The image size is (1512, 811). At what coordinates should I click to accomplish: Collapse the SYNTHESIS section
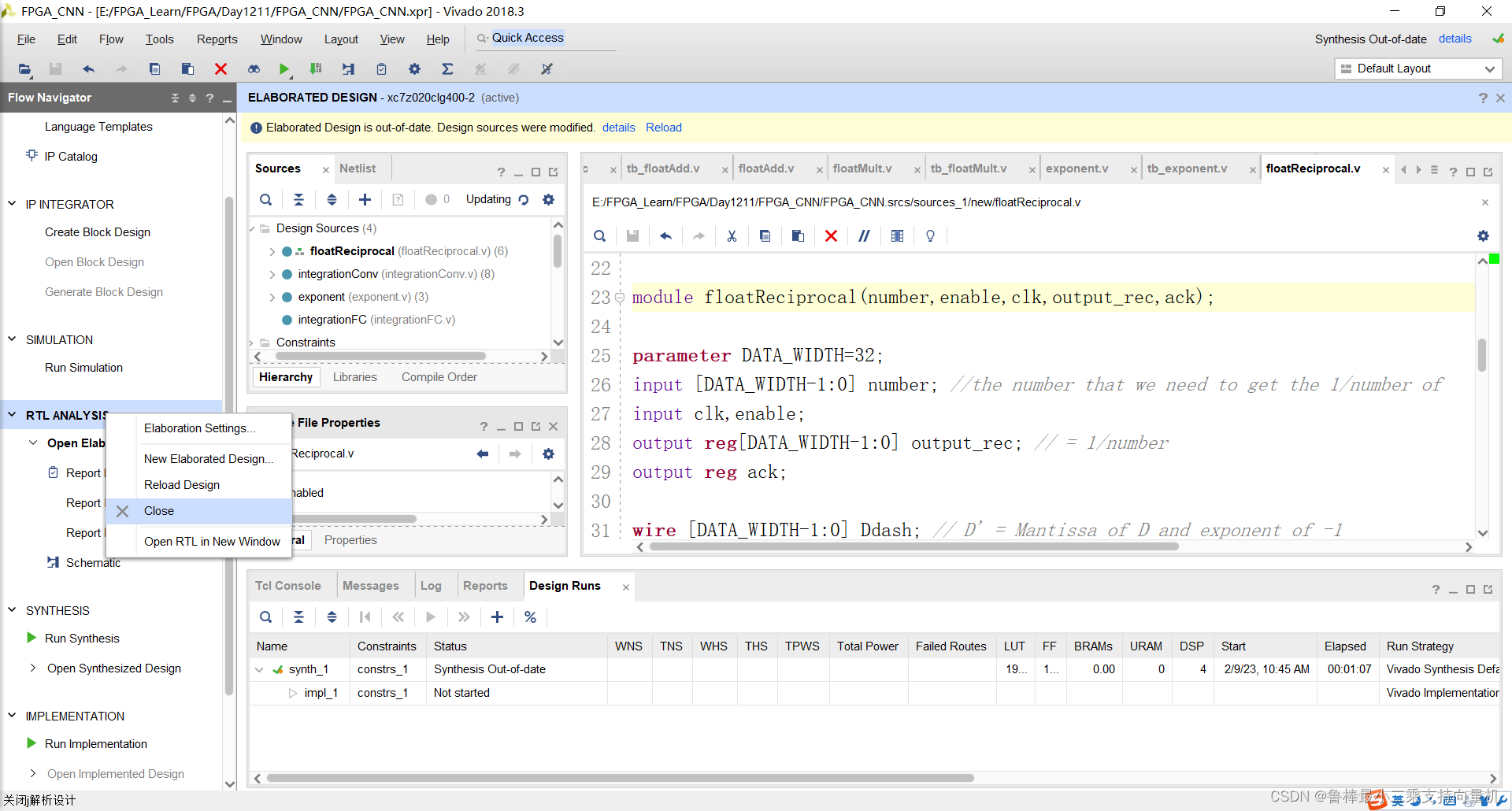12,610
